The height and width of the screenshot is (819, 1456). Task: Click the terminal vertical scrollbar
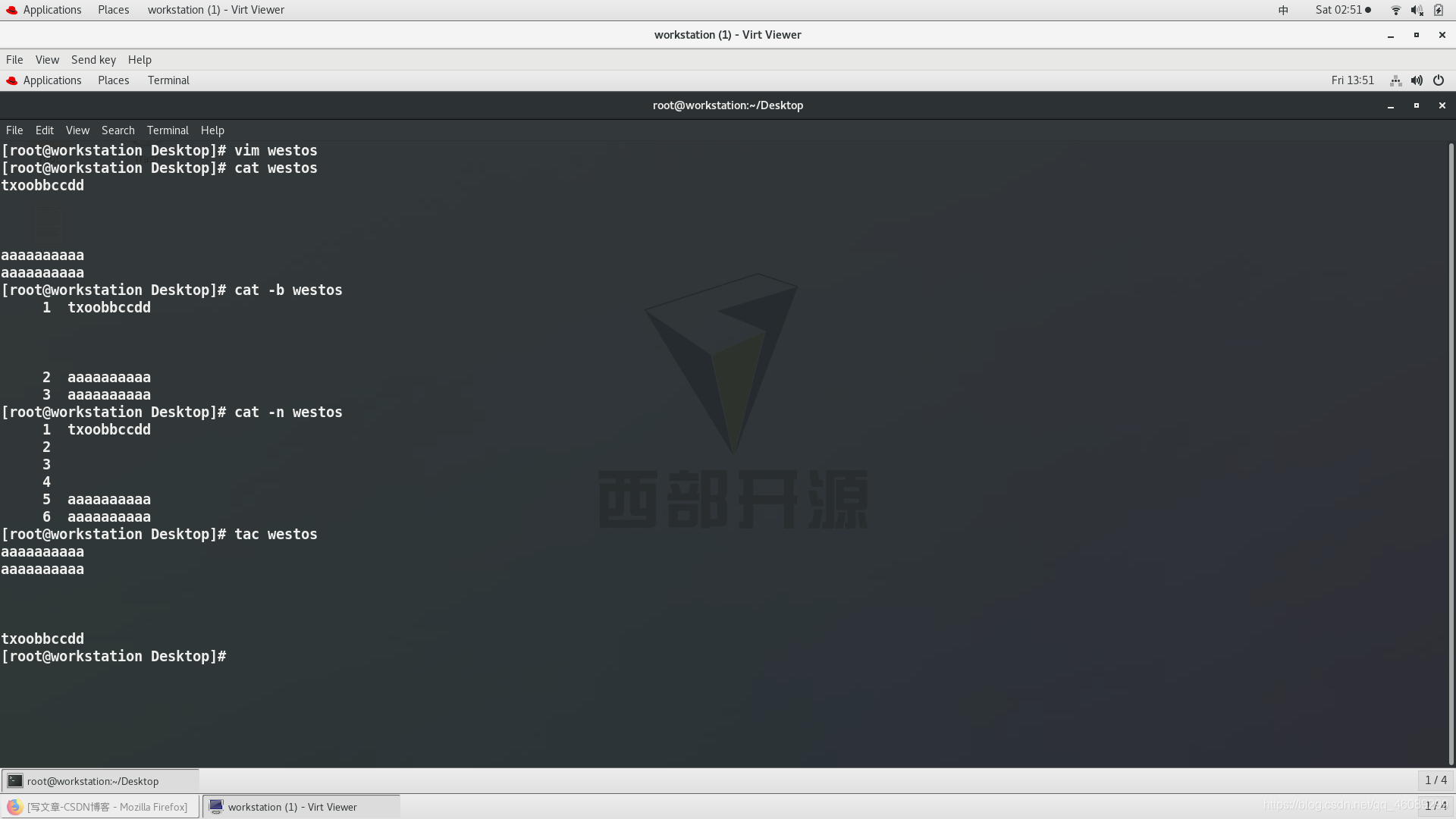click(1451, 453)
